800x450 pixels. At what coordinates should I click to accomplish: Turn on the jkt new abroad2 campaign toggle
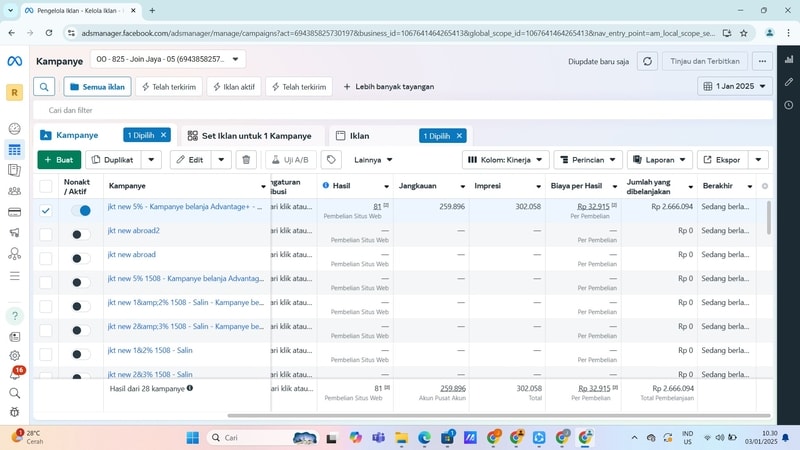click(81, 234)
